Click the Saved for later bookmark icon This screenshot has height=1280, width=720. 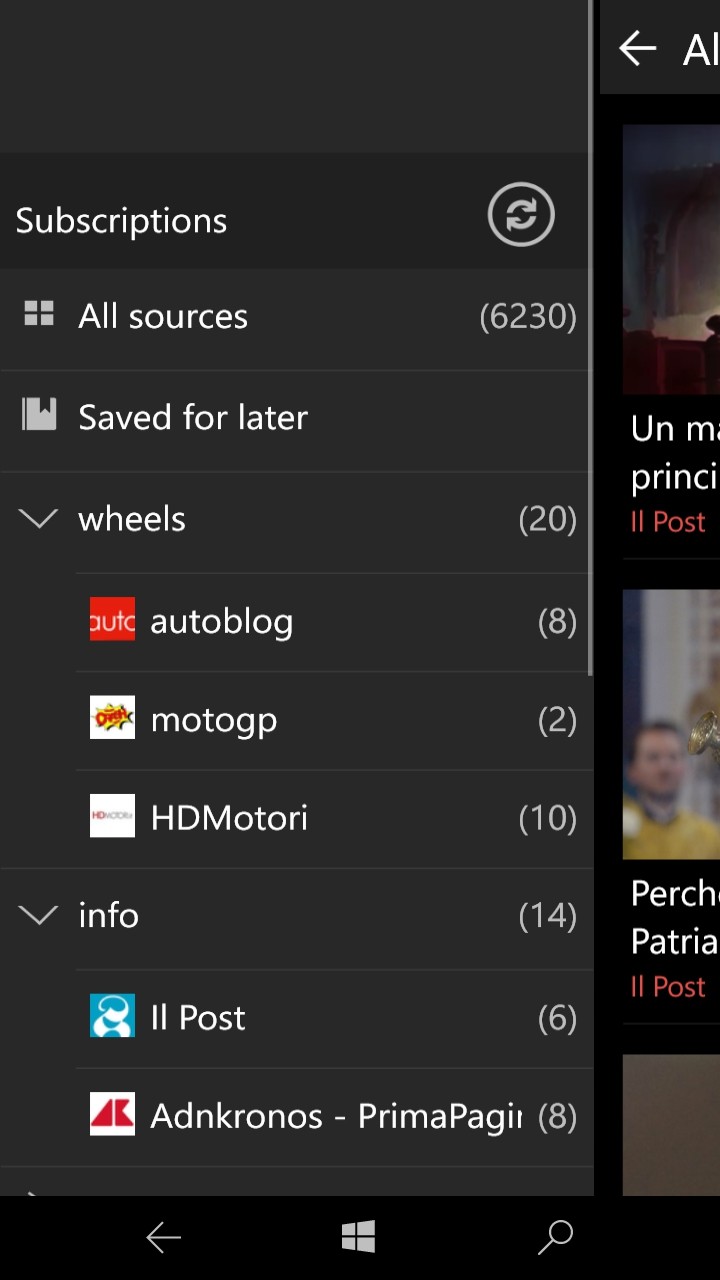coord(39,414)
